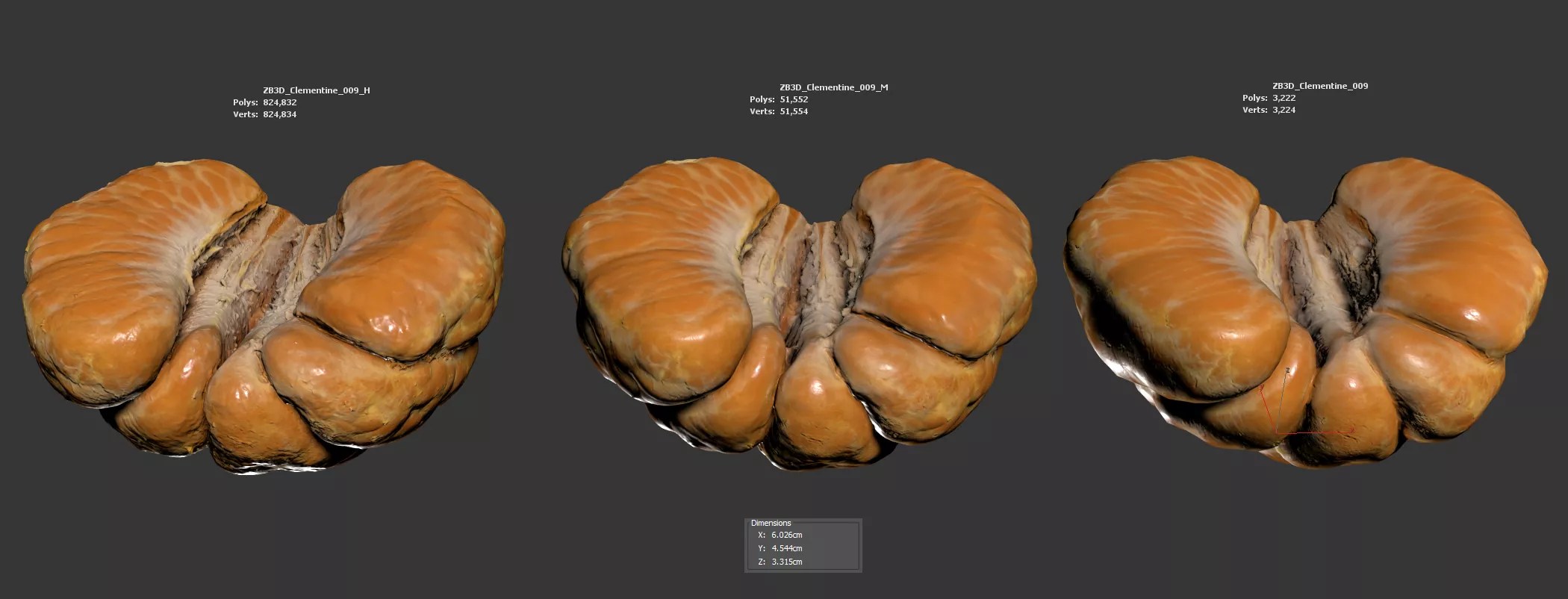
Task: Click the Dimensions panel title
Action: point(771,523)
